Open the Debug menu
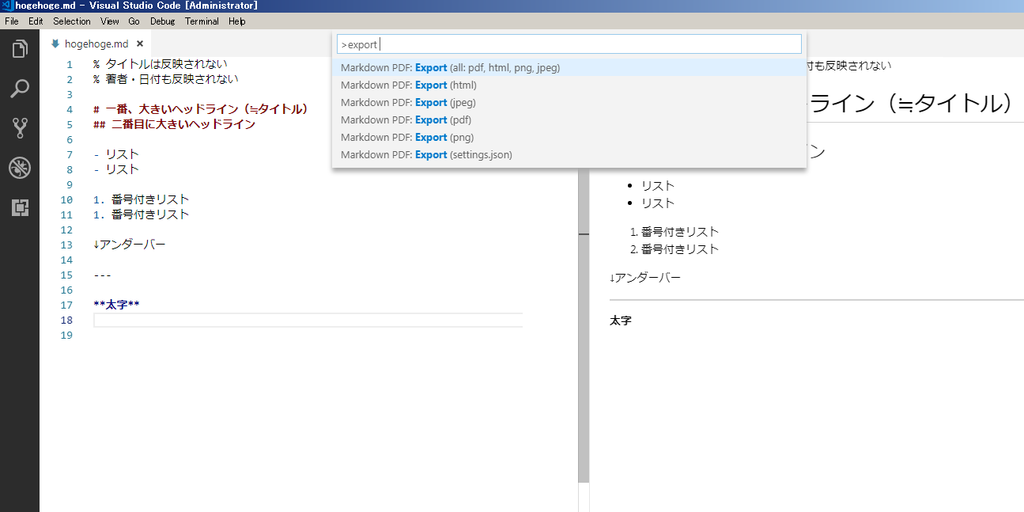 (163, 22)
